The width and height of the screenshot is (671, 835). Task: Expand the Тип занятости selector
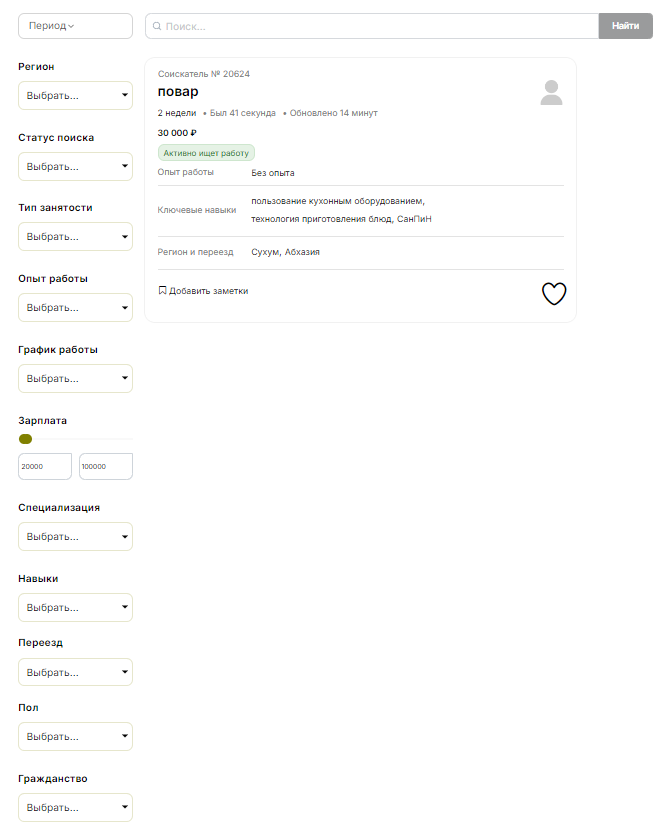pos(75,236)
